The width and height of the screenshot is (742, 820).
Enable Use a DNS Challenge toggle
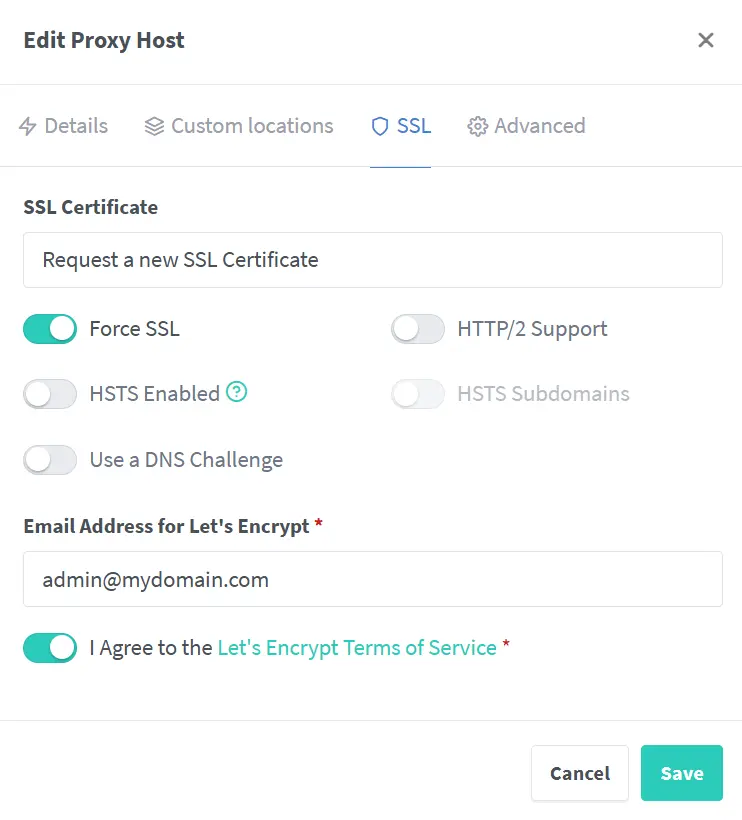click(x=50, y=460)
